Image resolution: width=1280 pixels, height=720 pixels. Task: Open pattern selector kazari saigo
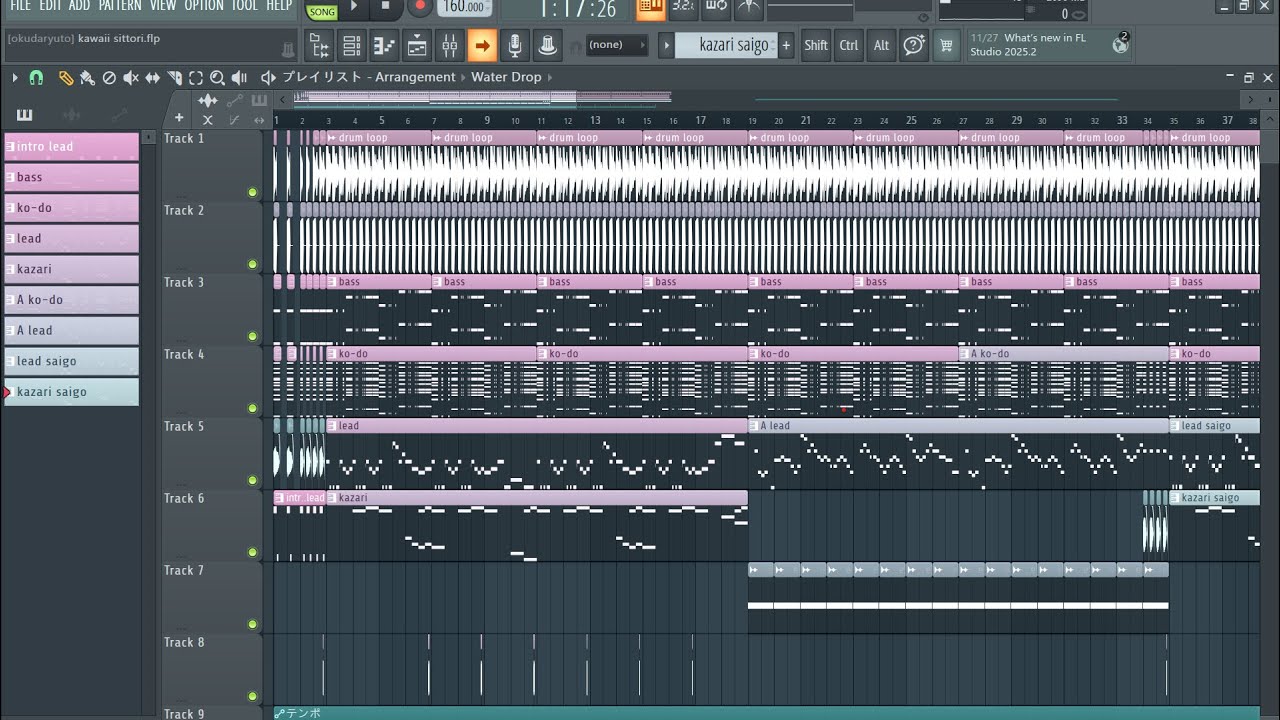coord(725,45)
